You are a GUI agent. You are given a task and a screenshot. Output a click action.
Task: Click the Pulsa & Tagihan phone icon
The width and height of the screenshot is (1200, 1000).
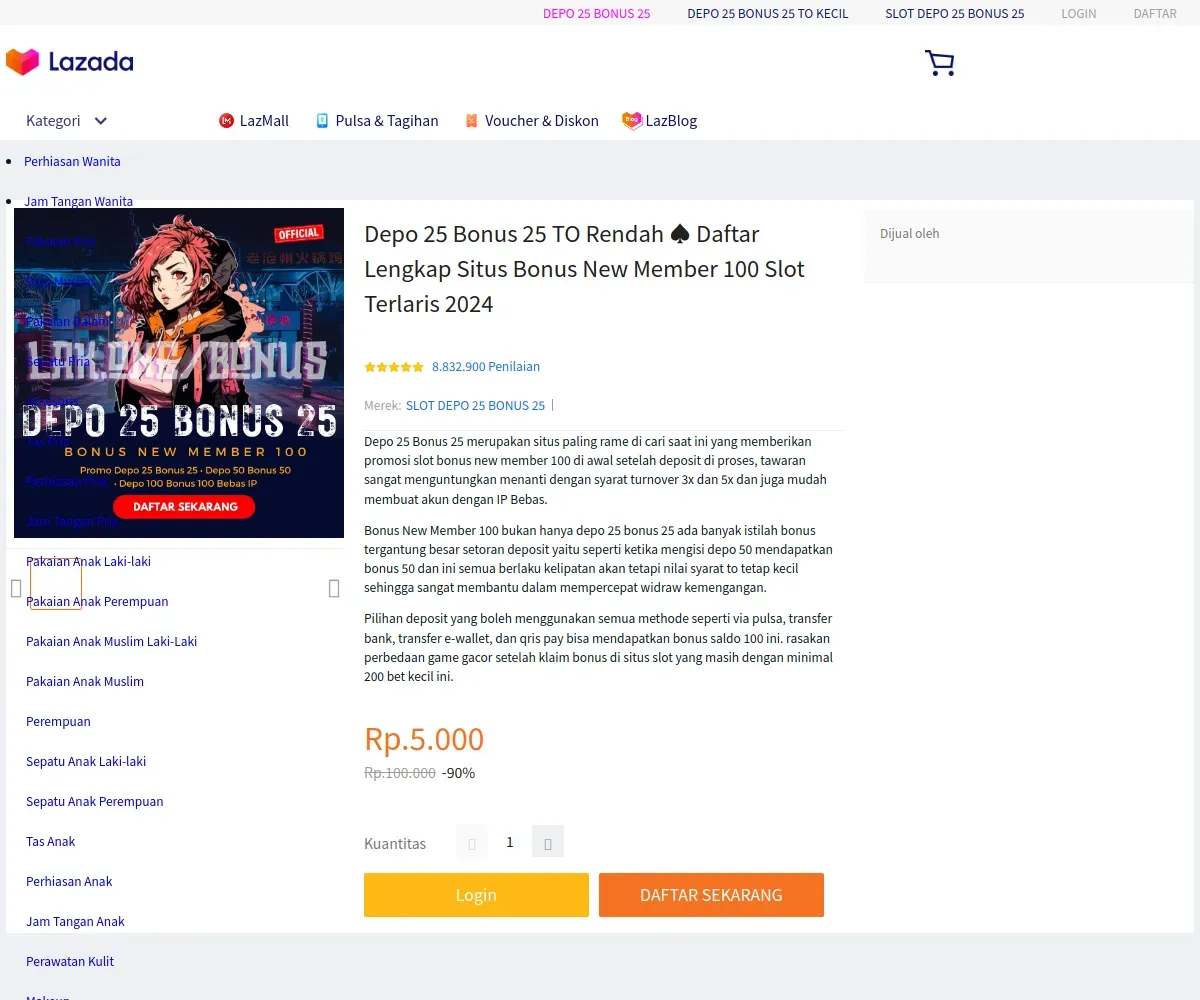(322, 121)
